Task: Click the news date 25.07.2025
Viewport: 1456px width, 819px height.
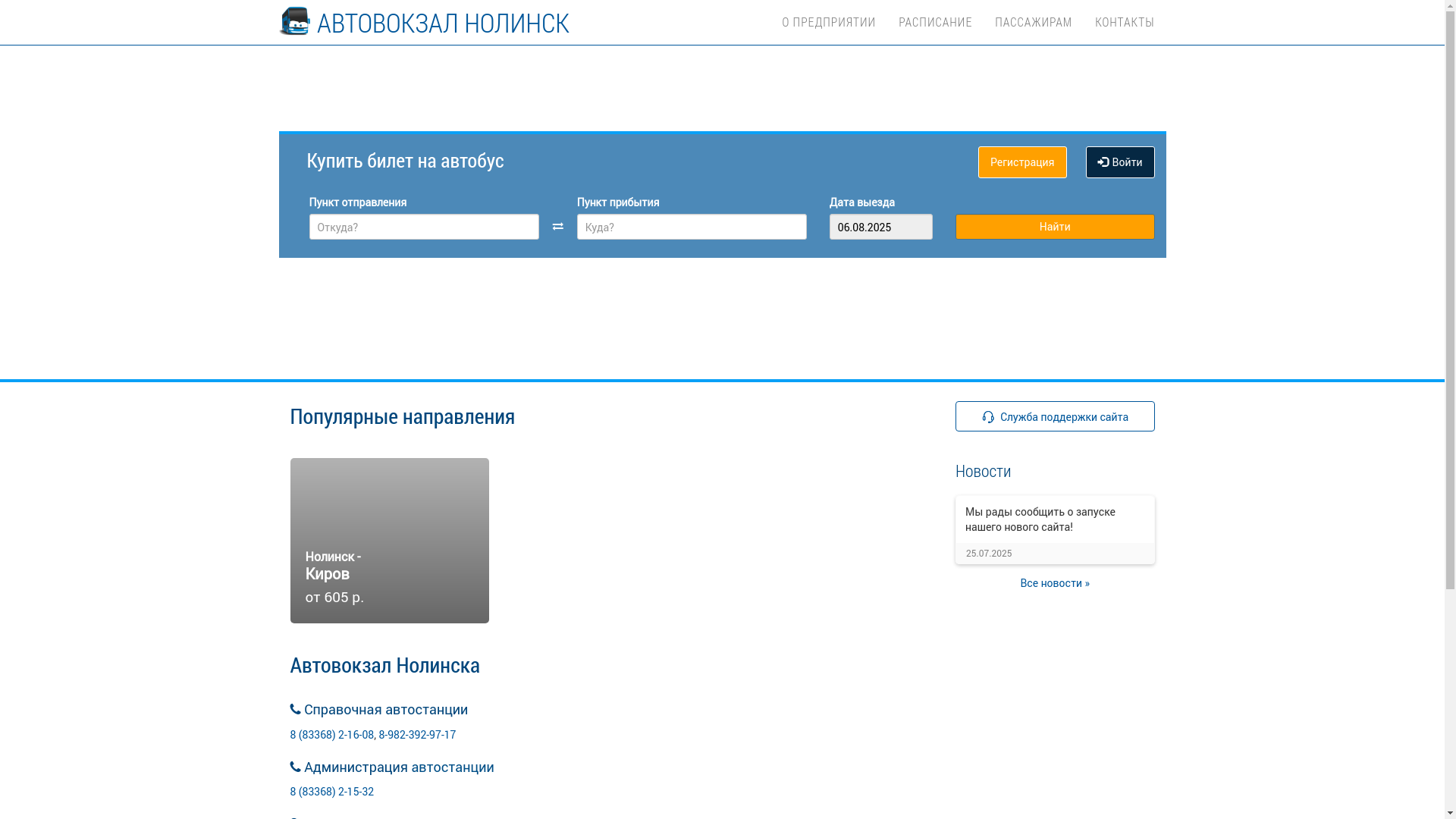Action: click(989, 554)
